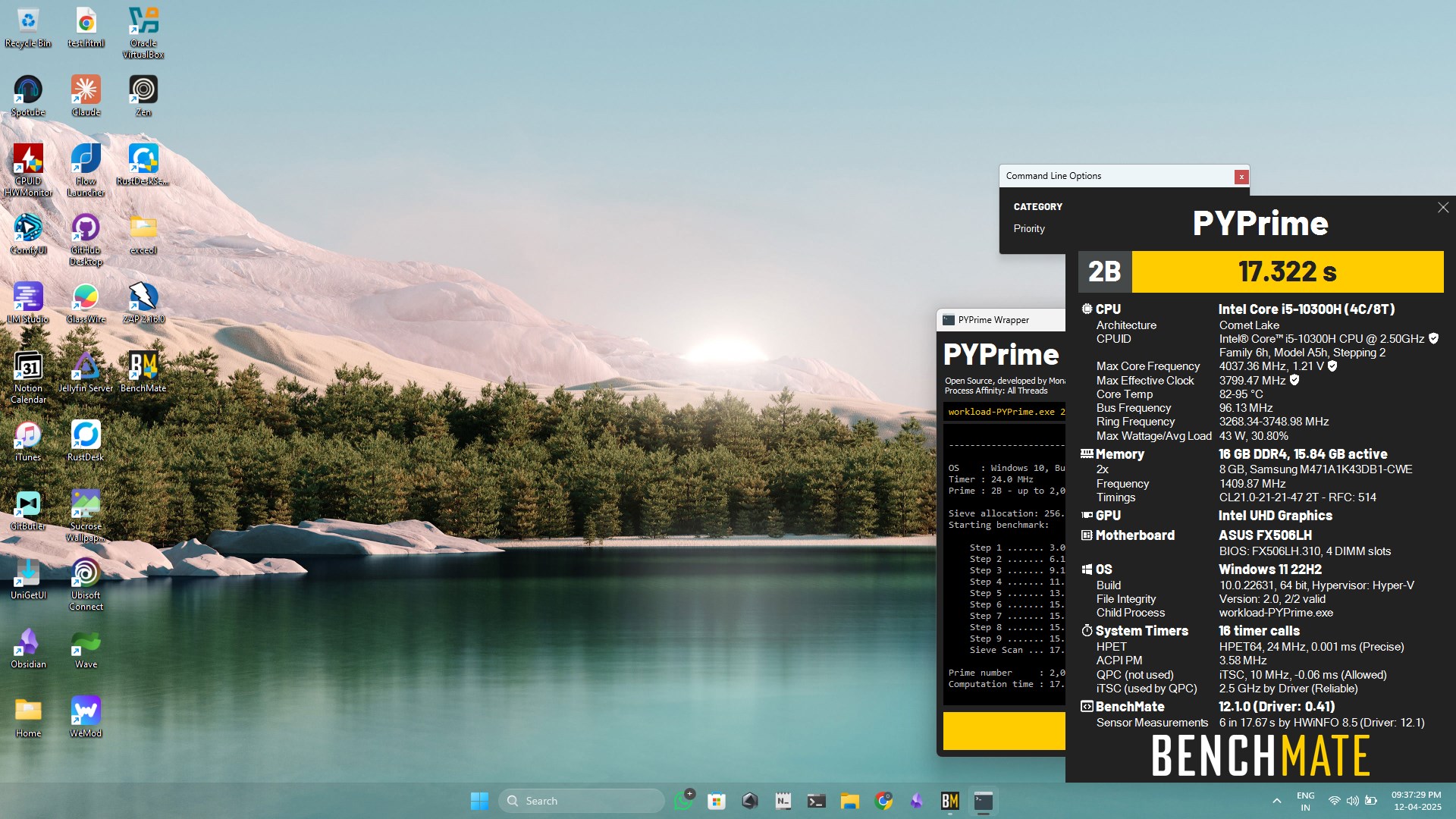Screen dimensions: 1456x819
Task: Select Priority category in Command Line Options
Action: click(x=1029, y=228)
